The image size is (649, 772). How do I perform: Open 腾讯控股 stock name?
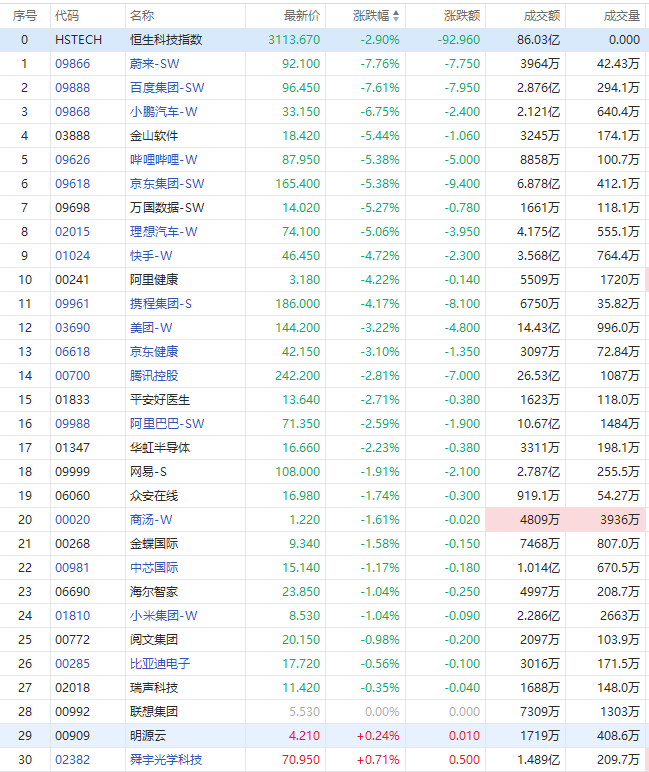pyautogui.click(x=154, y=376)
